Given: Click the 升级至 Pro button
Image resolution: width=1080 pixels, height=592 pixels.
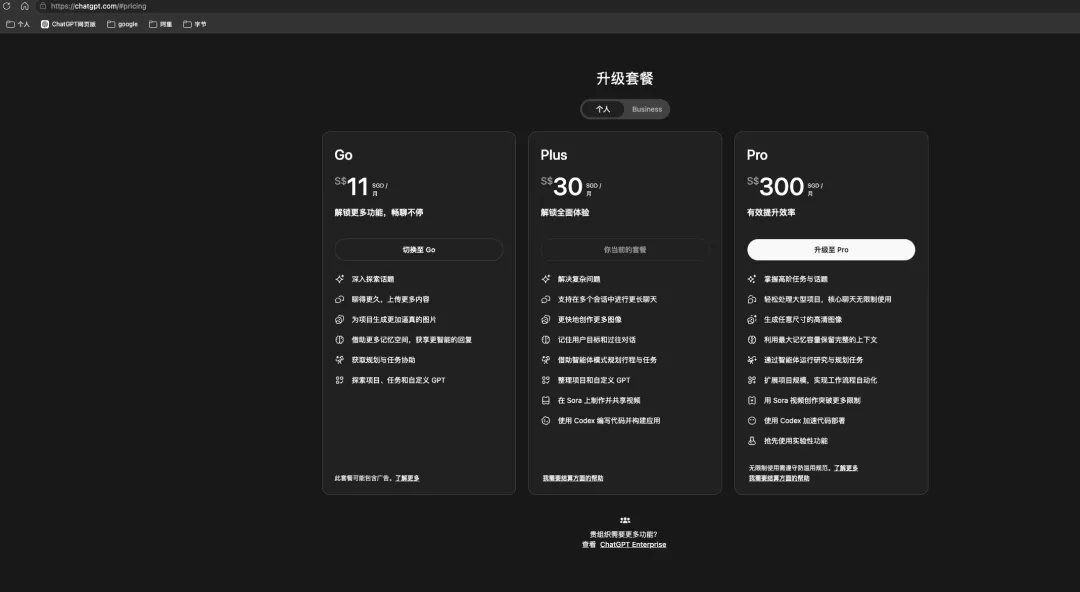Looking at the screenshot, I should 831,249.
